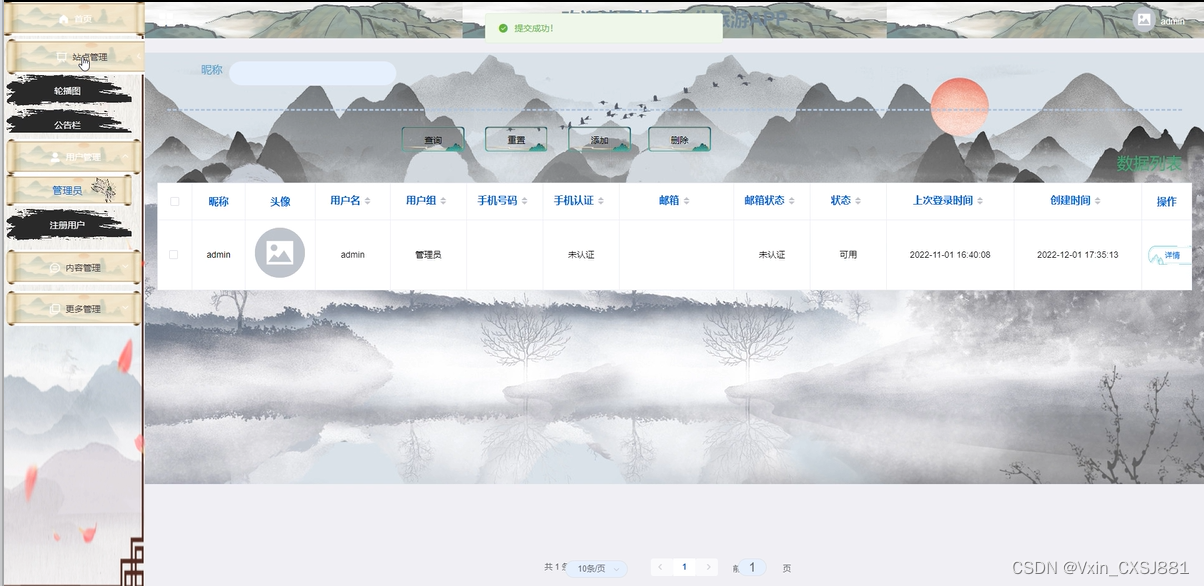Open the 10条/页 page size dropdown

(597, 568)
